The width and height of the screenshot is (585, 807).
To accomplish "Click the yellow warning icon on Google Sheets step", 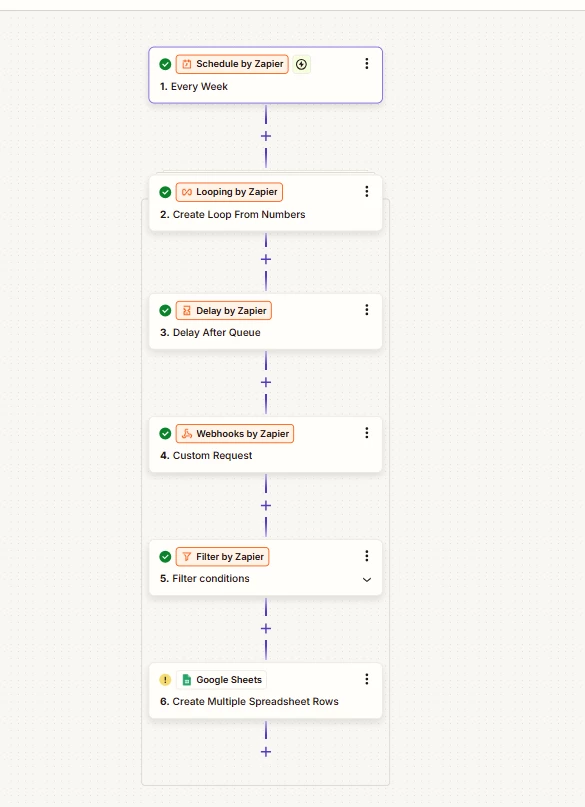I will [165, 680].
